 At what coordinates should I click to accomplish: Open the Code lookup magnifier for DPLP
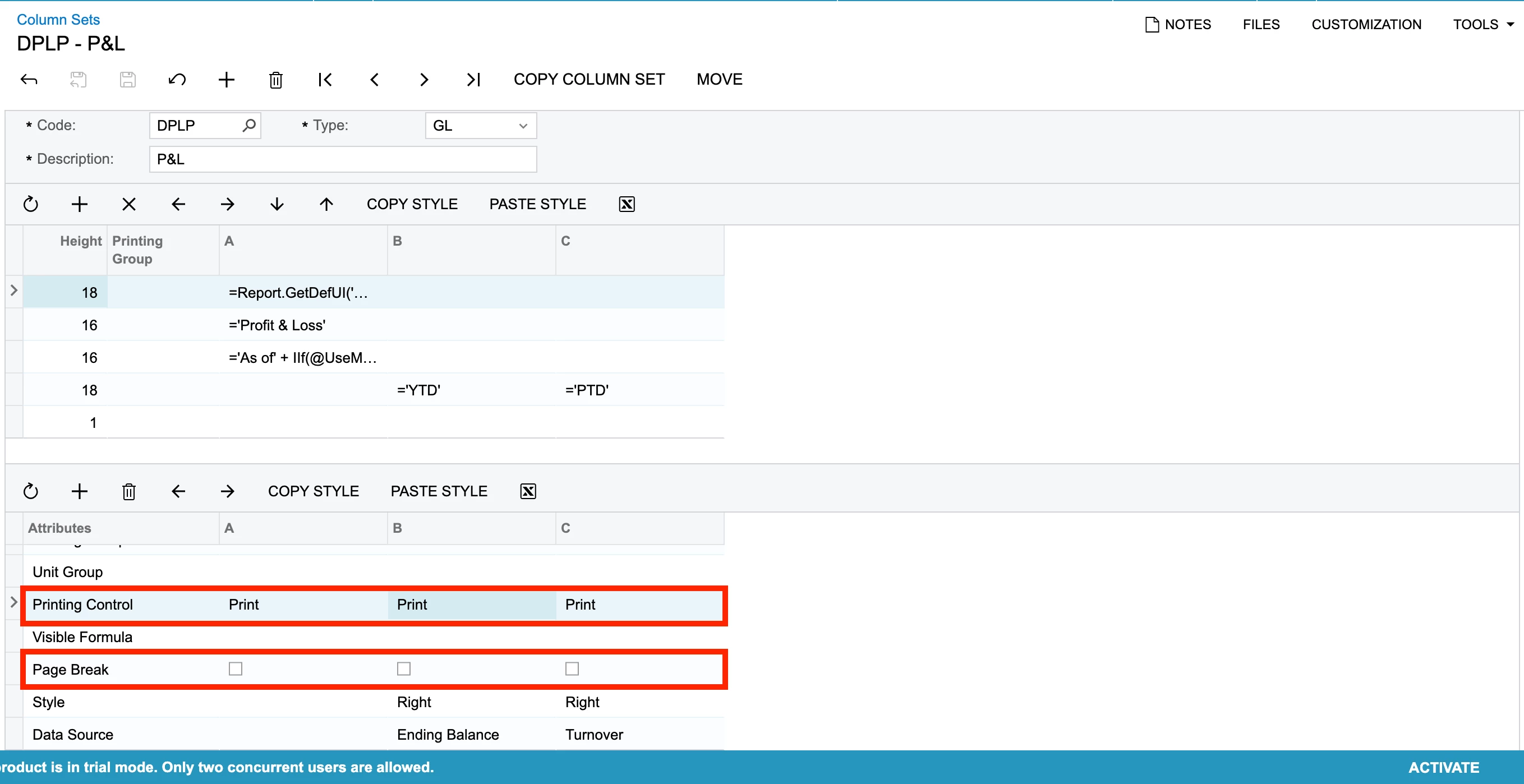(249, 126)
